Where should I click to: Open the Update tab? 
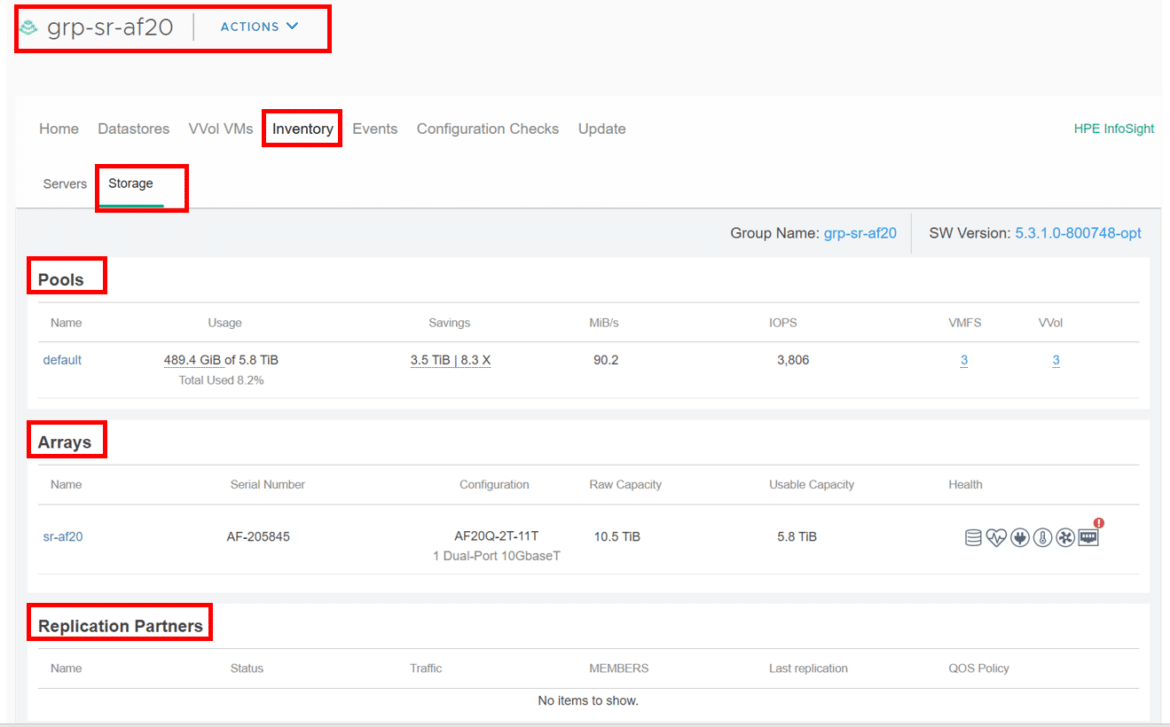[x=601, y=128]
